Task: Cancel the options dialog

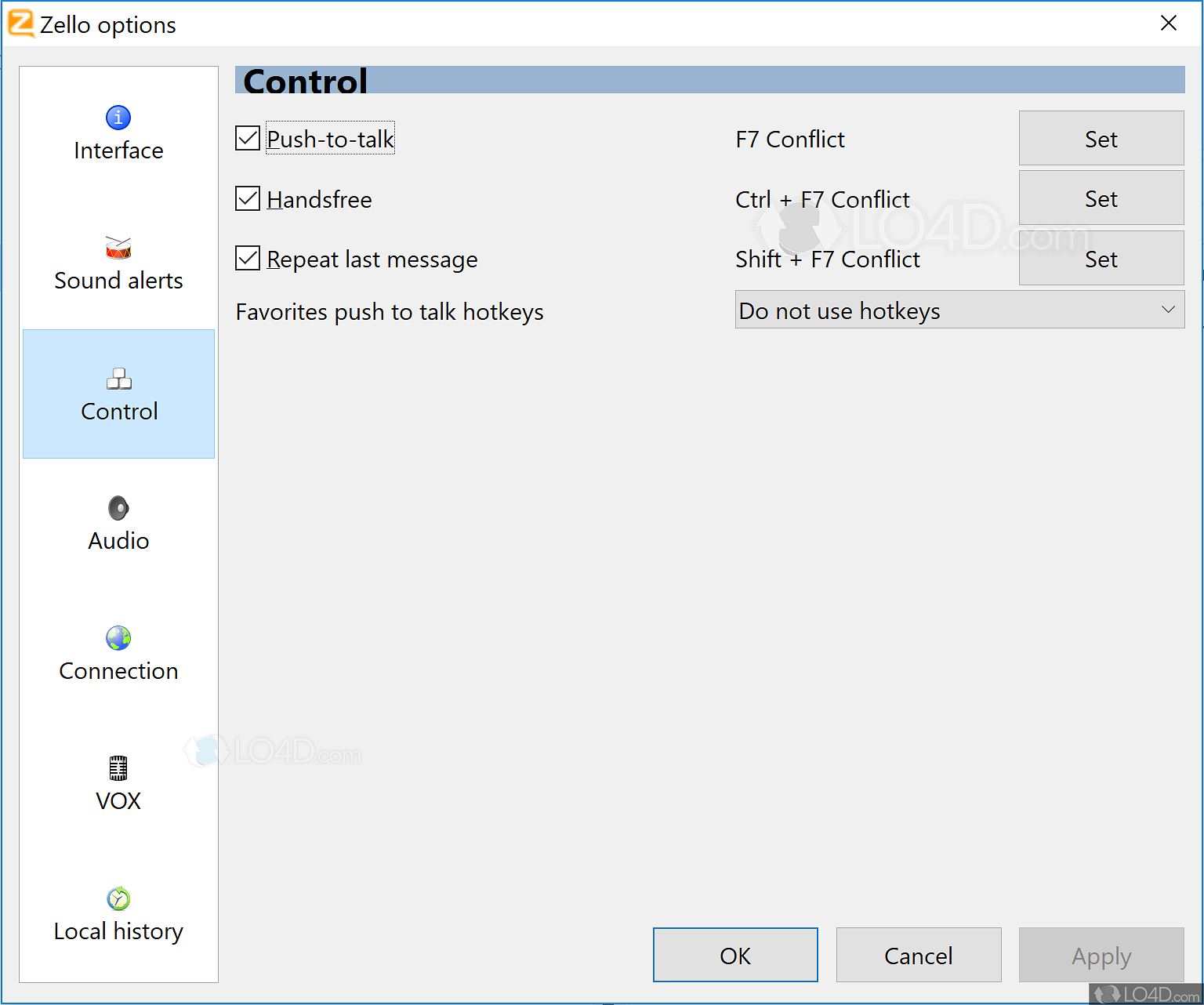Action: pos(918,955)
